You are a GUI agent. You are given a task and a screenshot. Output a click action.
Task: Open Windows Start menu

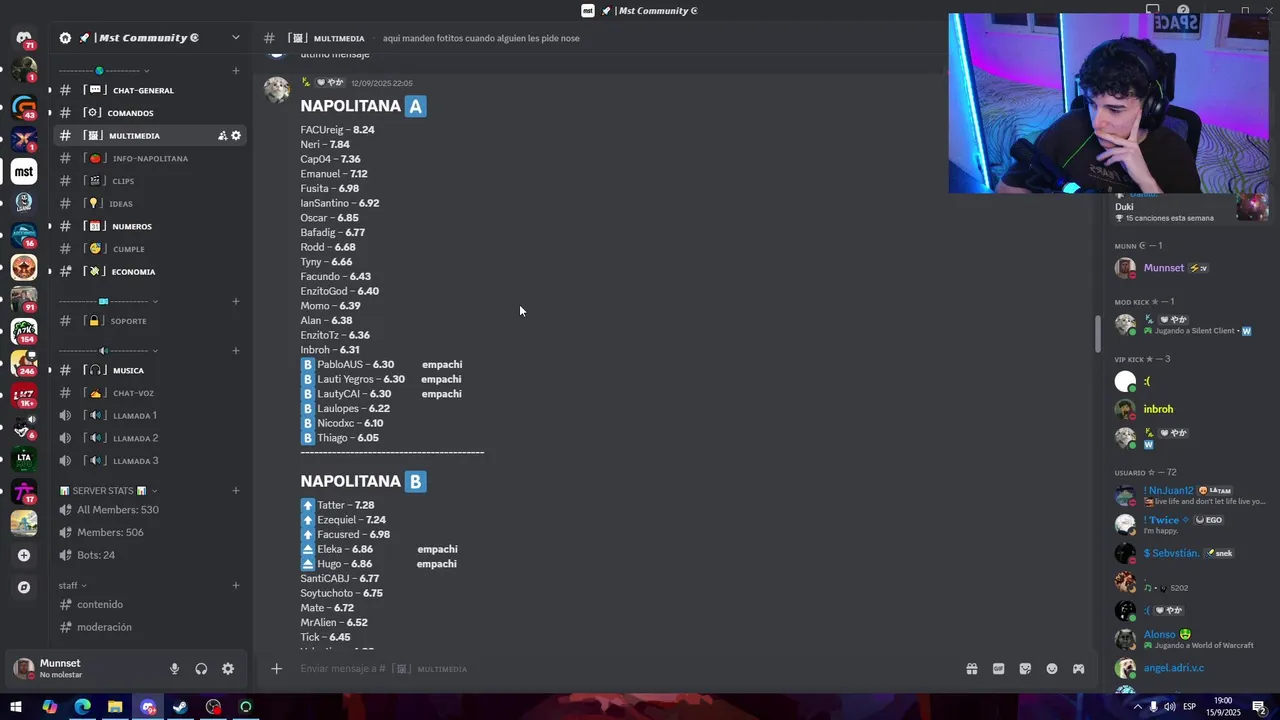click(16, 707)
